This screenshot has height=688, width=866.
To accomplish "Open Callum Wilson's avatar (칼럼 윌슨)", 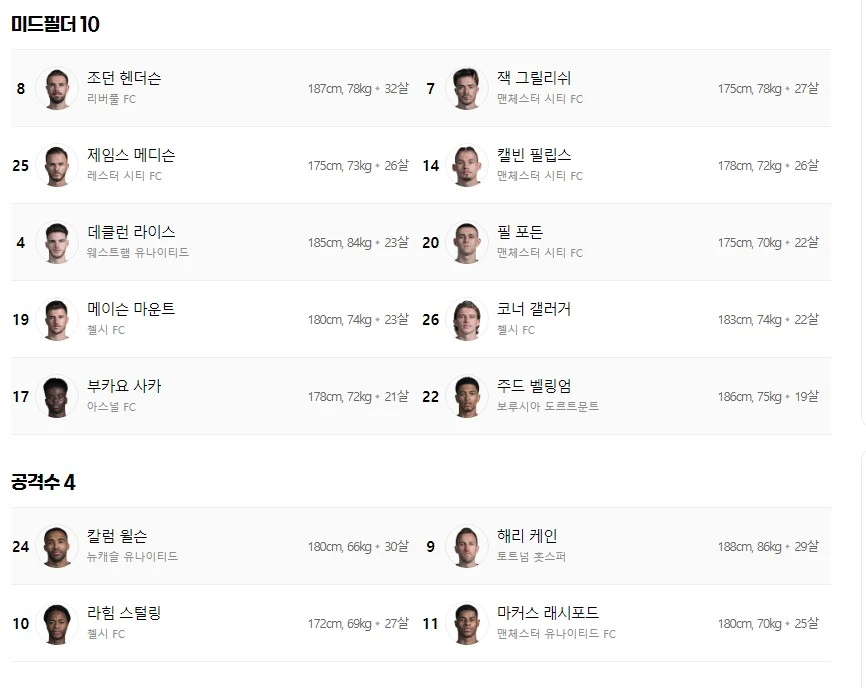I will coord(56,547).
